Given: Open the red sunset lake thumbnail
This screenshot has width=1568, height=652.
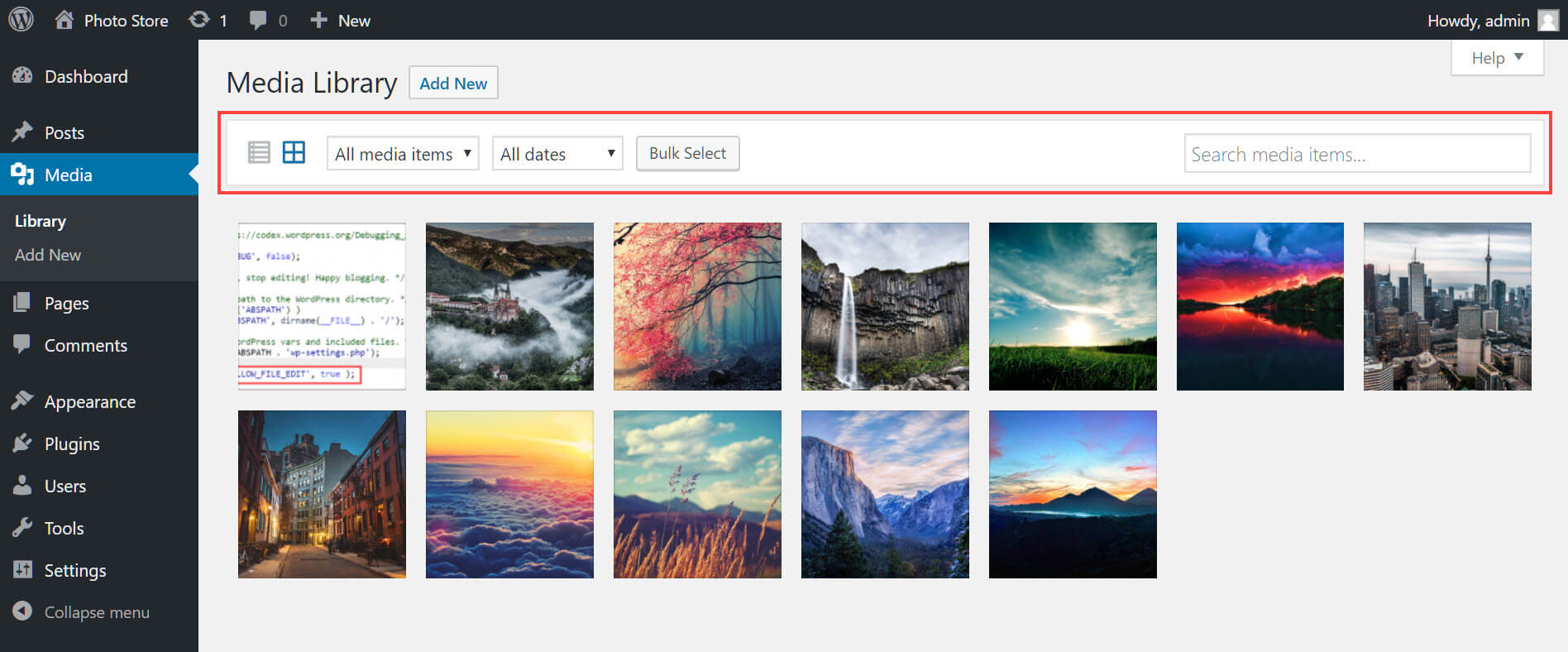Looking at the screenshot, I should click(1260, 306).
